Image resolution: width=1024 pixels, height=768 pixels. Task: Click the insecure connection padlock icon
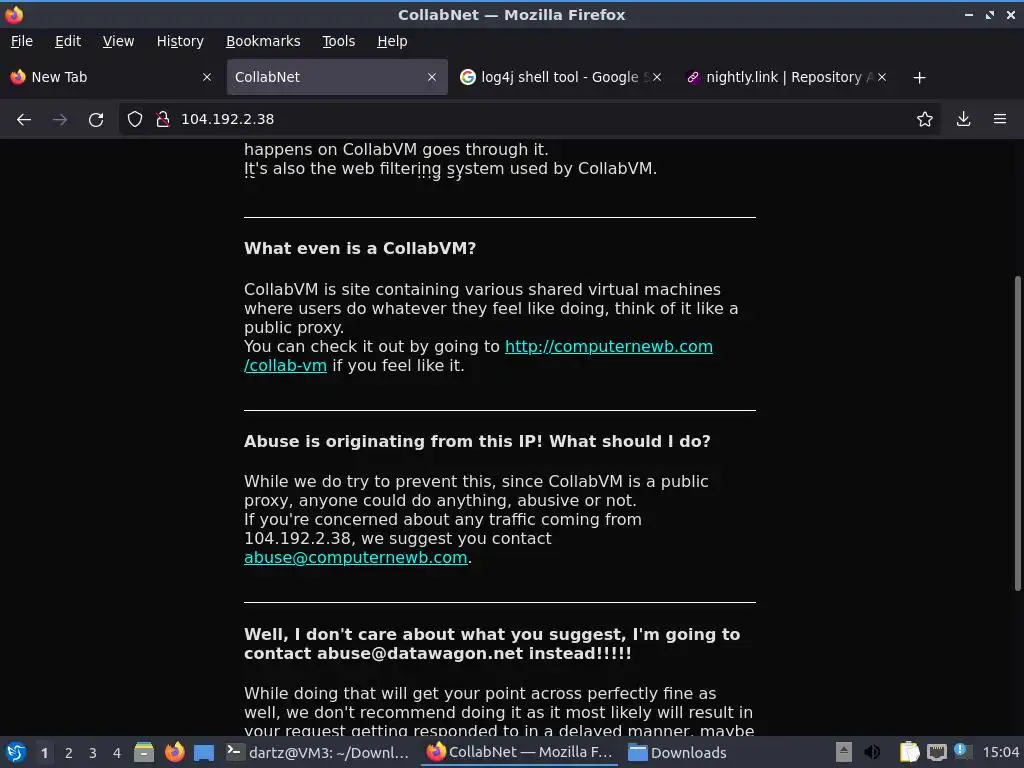point(163,119)
